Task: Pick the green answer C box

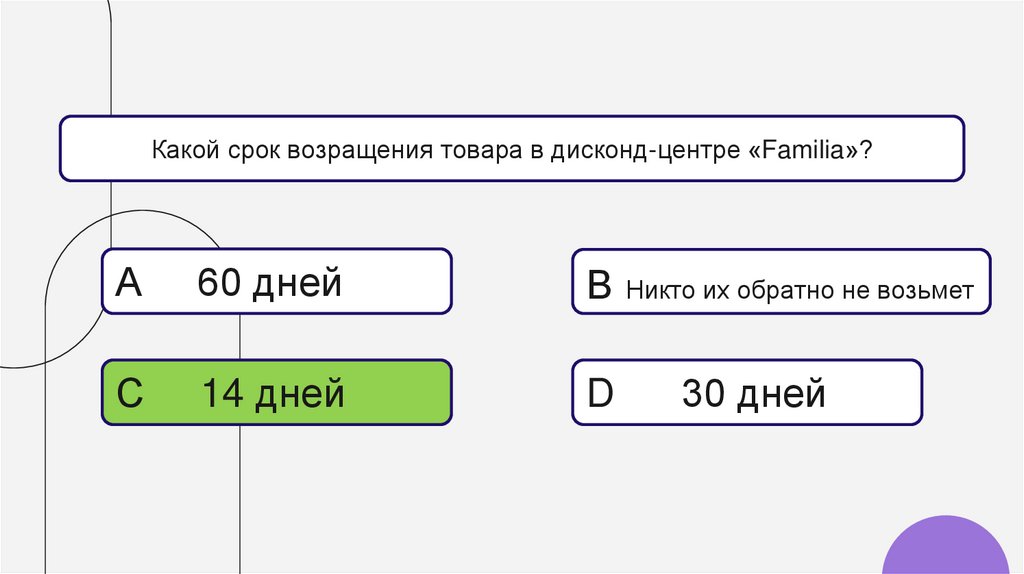Action: click(x=276, y=393)
